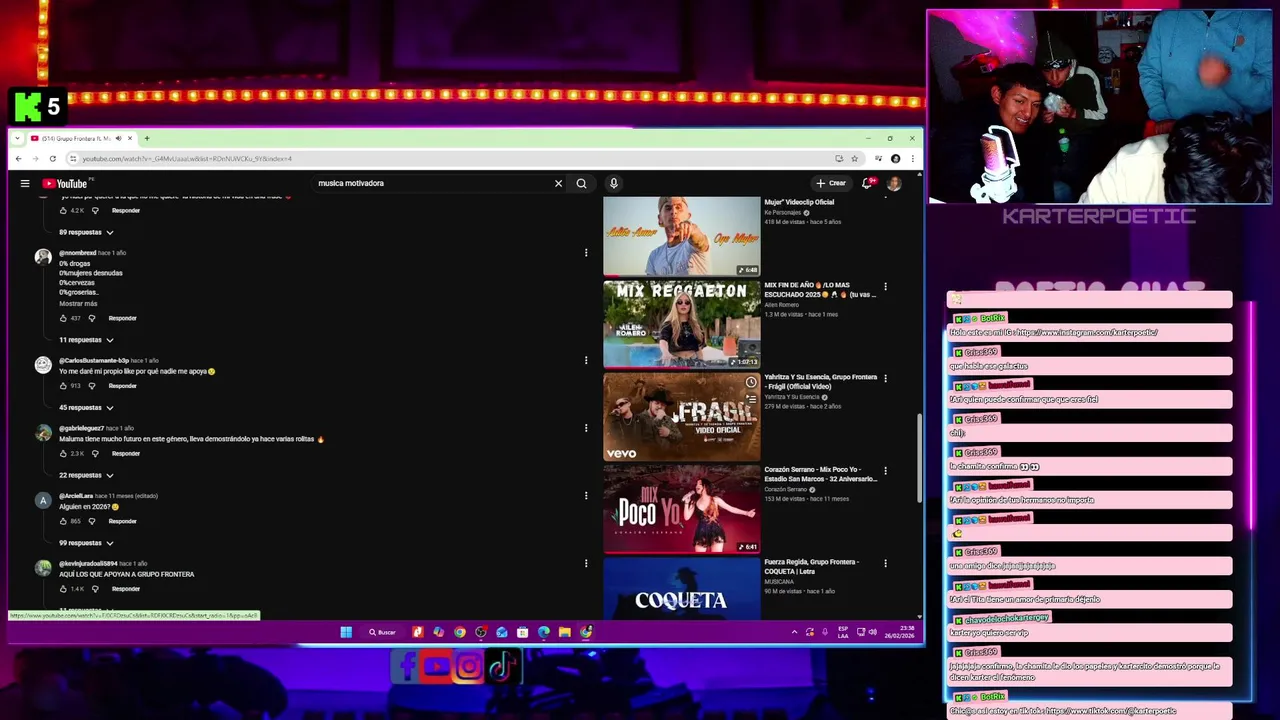Reply to @gabrieleguez7's comment

(126, 453)
